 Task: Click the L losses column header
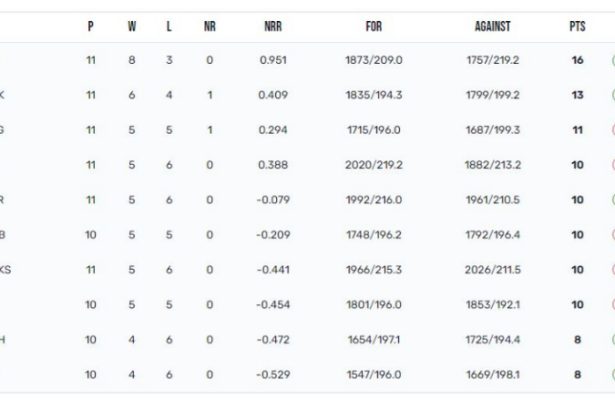coord(169,27)
